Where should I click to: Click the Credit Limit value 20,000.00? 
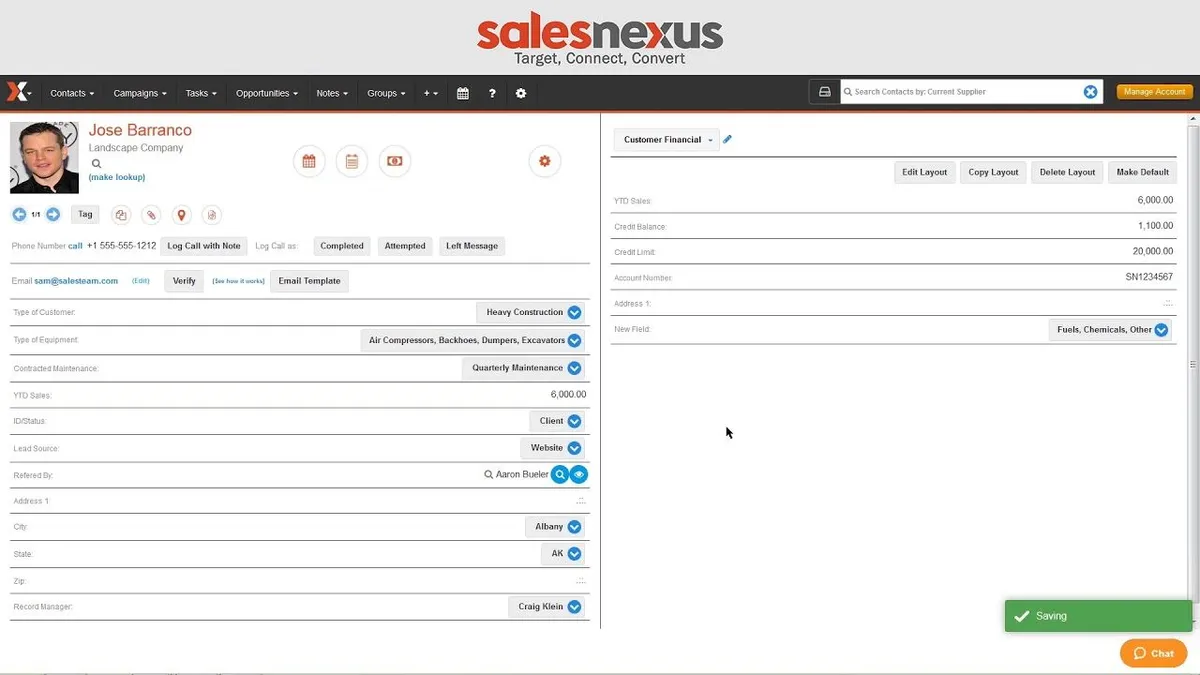point(1153,252)
